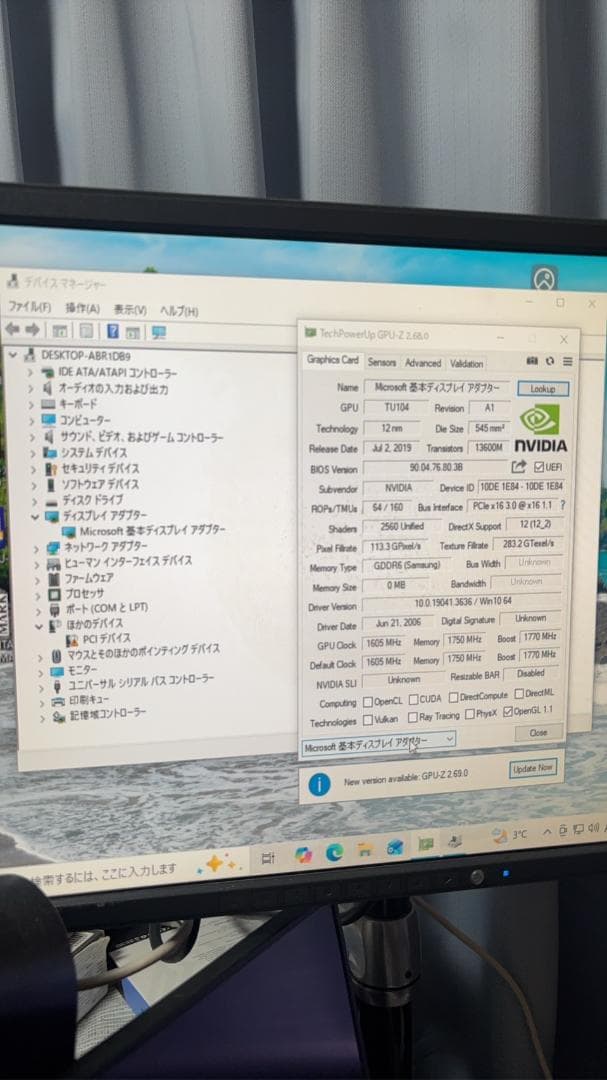Switch to the Advanced tab

(422, 362)
